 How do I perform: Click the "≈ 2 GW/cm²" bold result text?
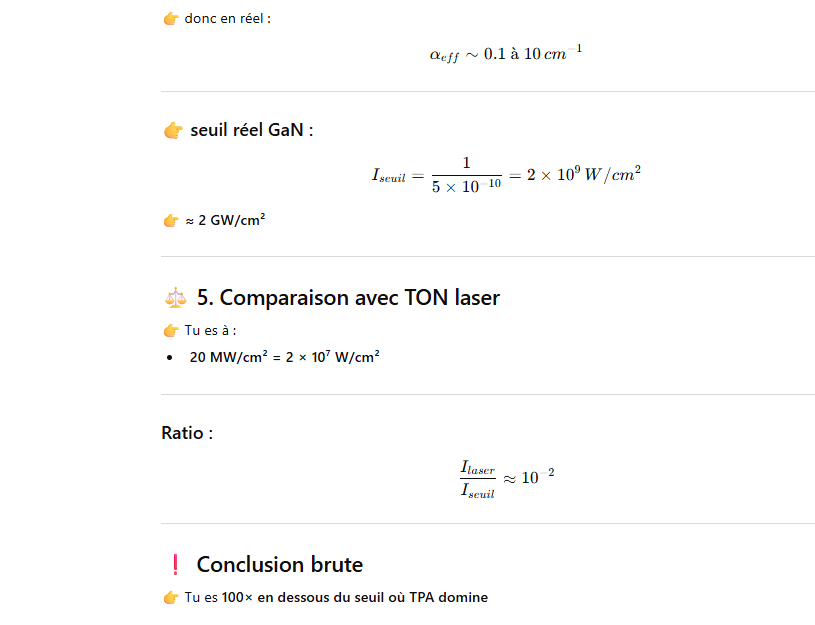pyautogui.click(x=225, y=221)
